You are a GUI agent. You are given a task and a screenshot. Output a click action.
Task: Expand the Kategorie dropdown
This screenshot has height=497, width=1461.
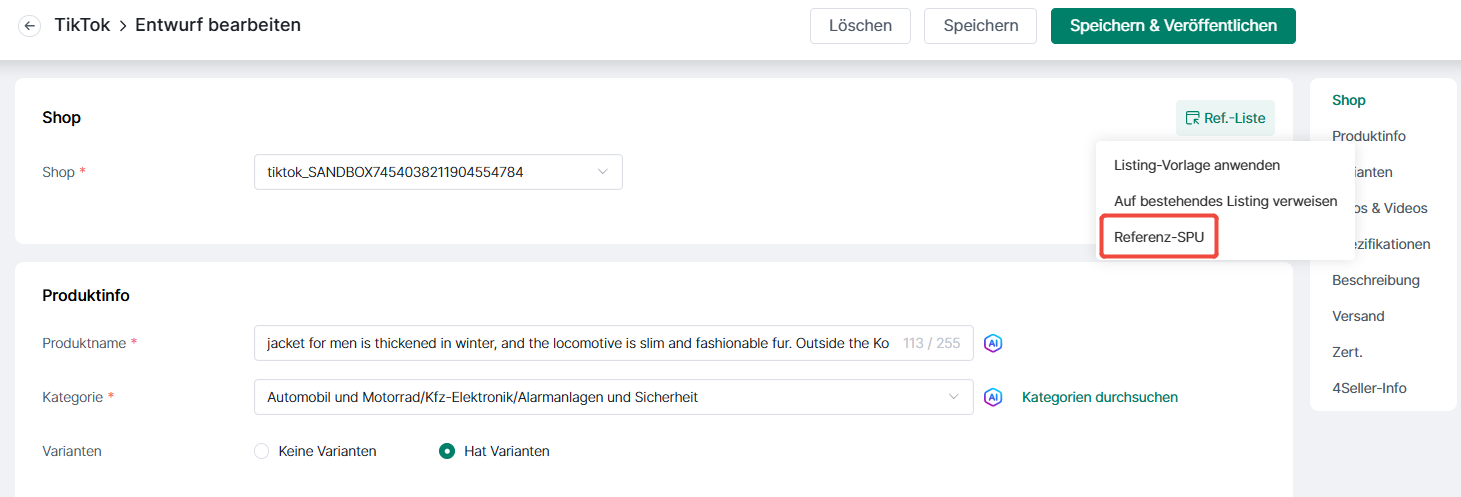[613, 397]
